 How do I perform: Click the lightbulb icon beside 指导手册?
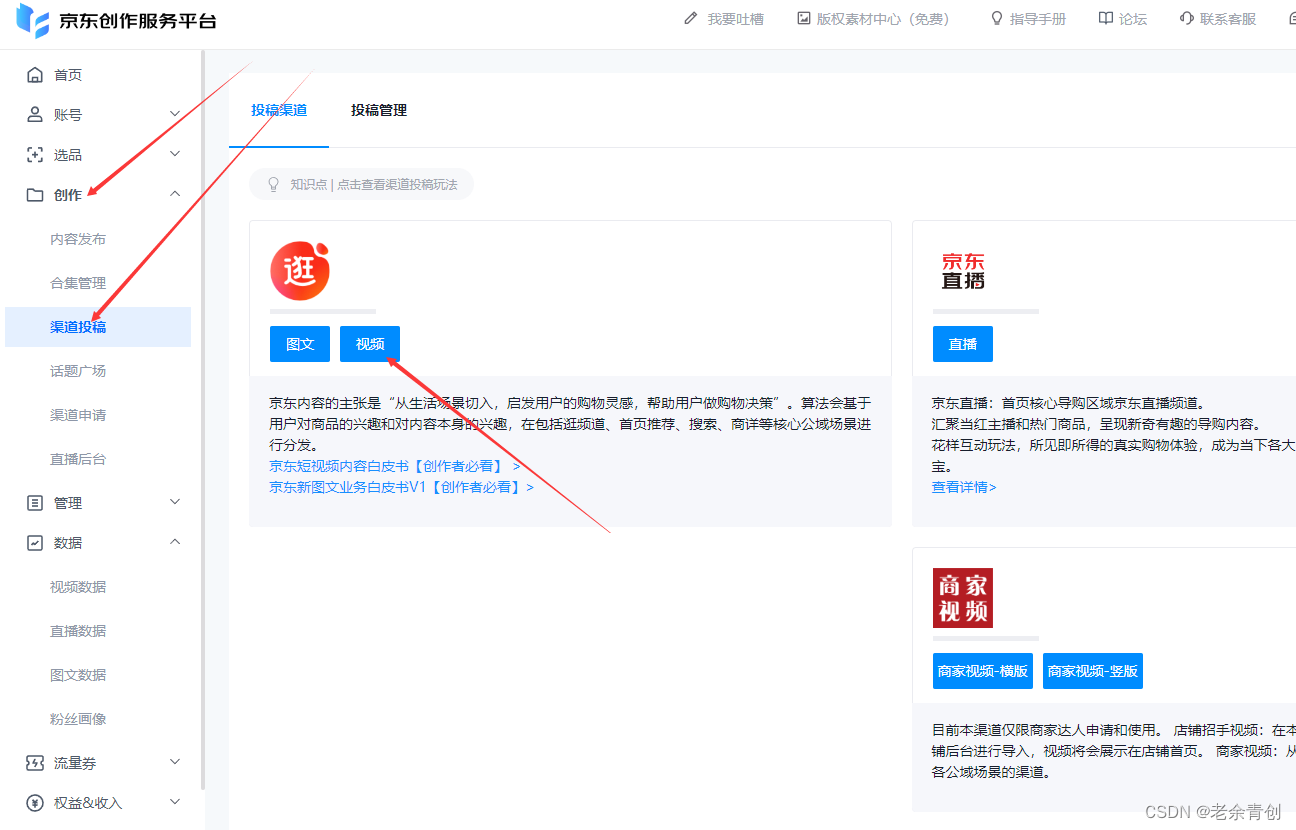[x=996, y=19]
